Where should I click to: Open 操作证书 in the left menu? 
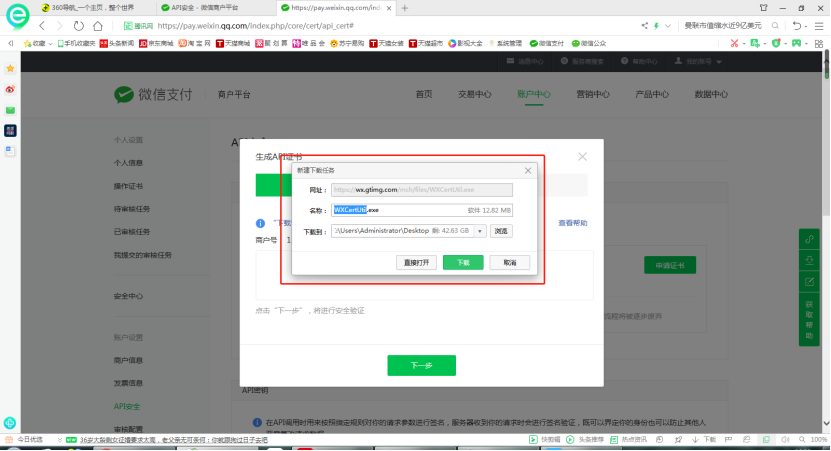pyautogui.click(x=128, y=186)
